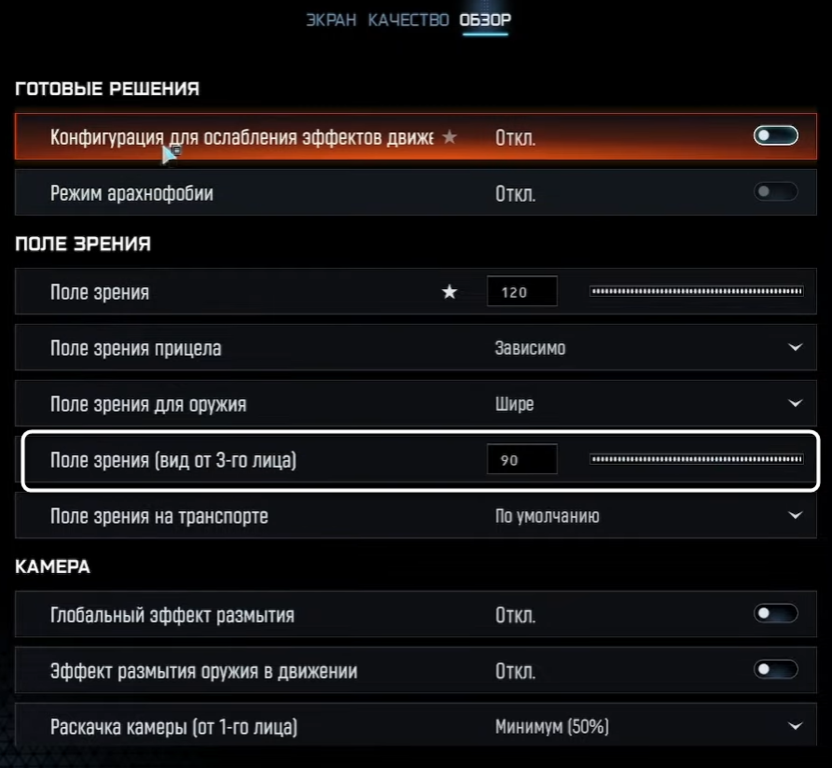The image size is (832, 768).
Task: Click the 'Режим арахнофобии' setting label
Action: [131, 193]
